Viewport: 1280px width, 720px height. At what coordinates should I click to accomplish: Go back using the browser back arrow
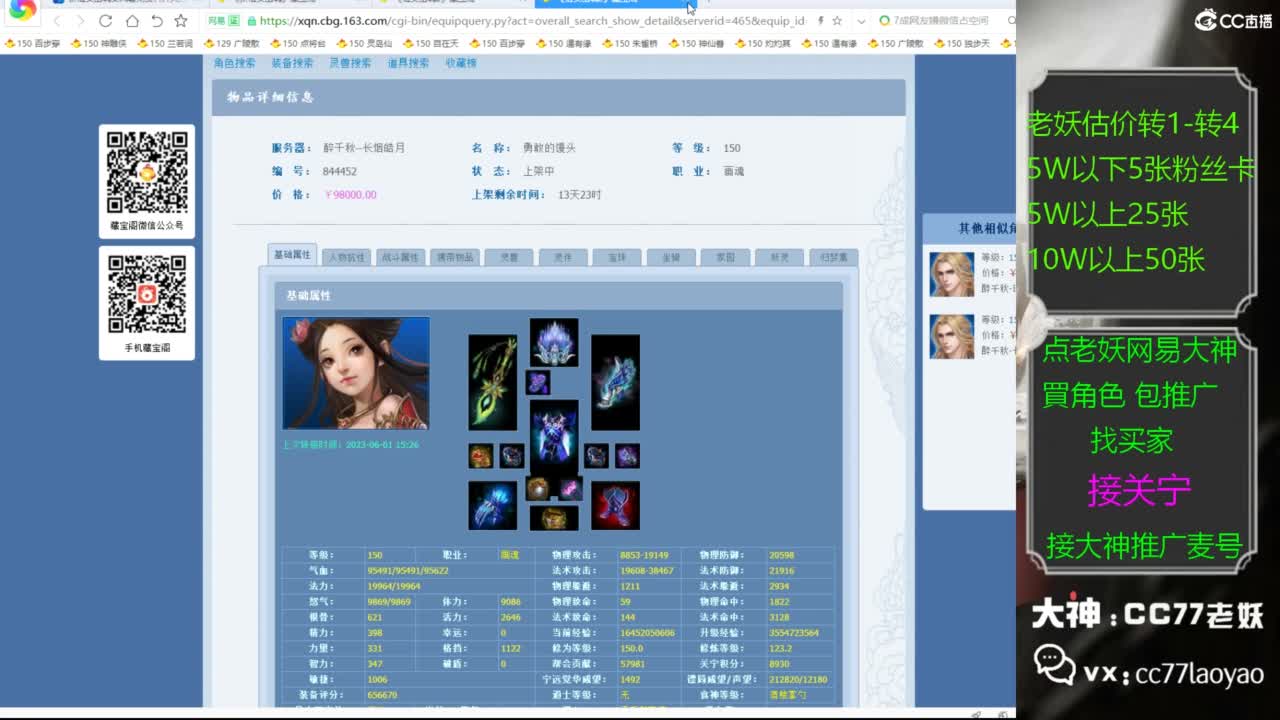57,21
